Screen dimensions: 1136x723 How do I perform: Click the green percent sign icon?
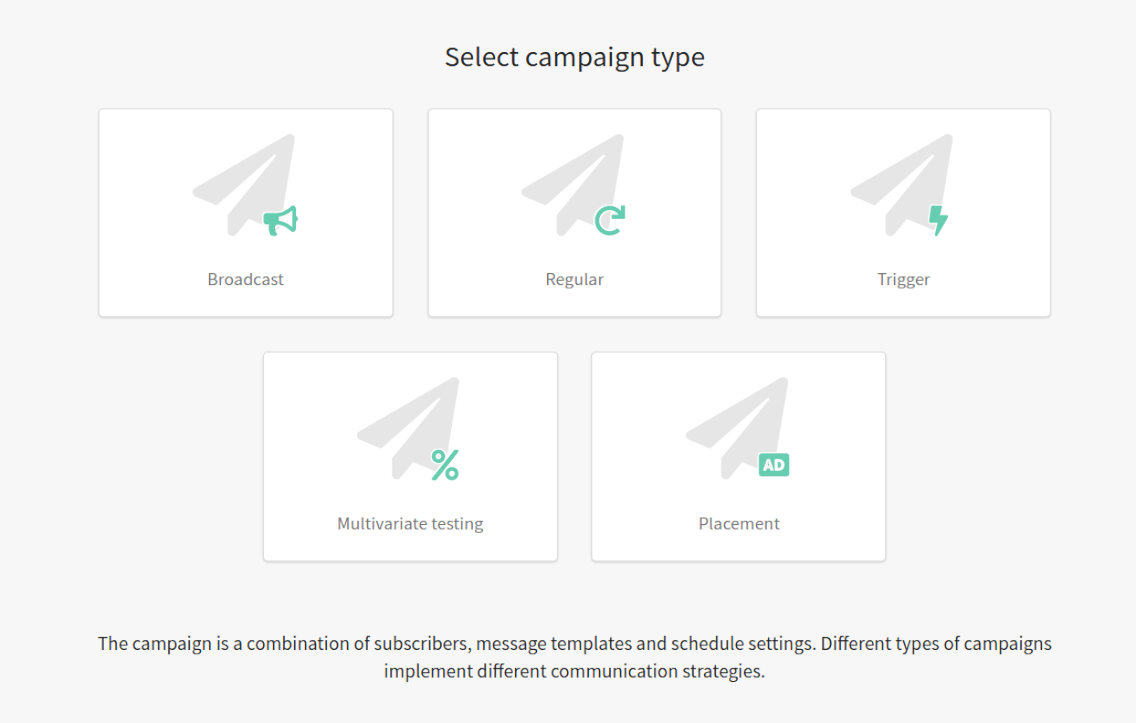click(445, 465)
